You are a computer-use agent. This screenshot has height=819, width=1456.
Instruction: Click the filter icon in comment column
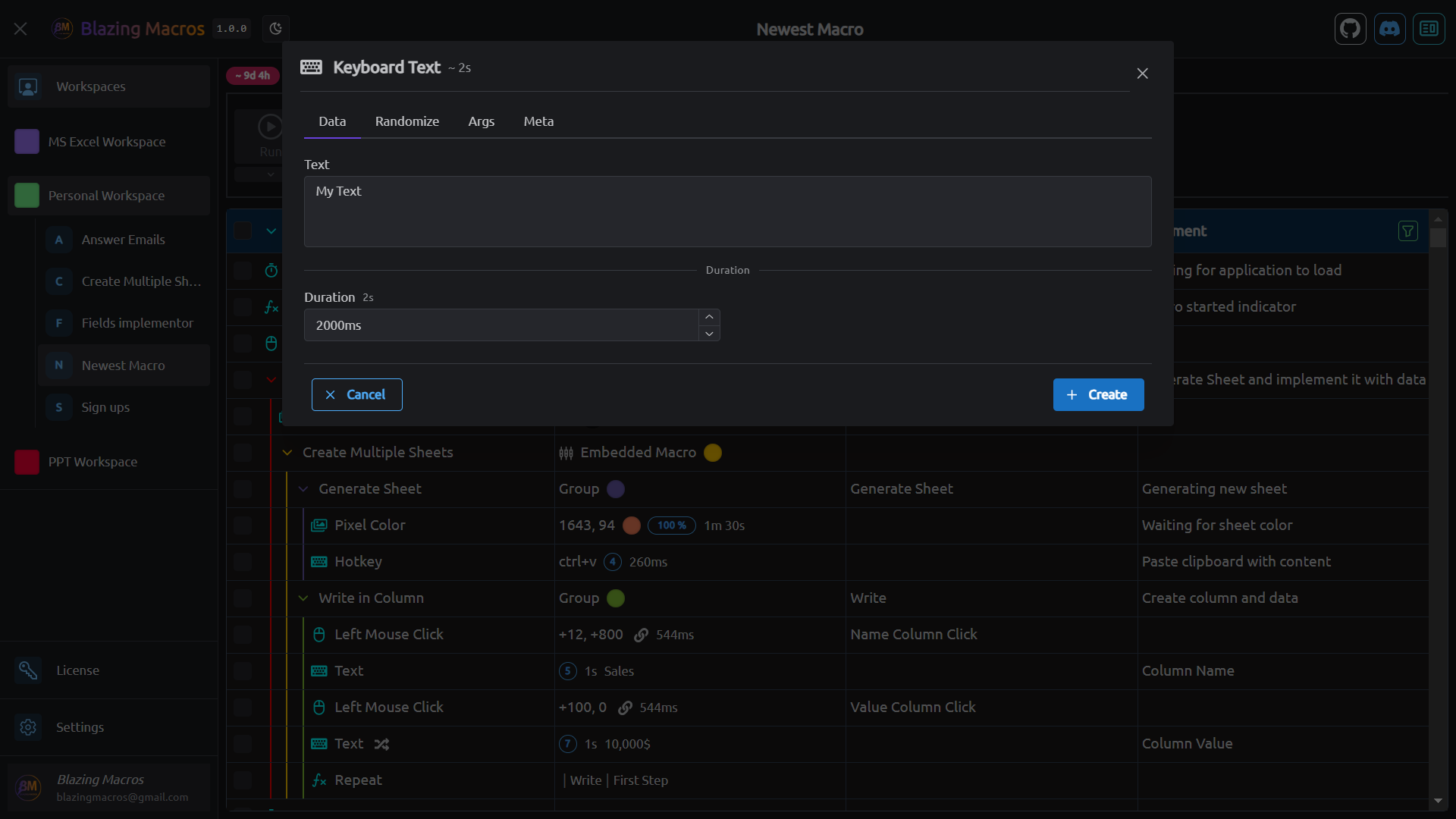1407,231
